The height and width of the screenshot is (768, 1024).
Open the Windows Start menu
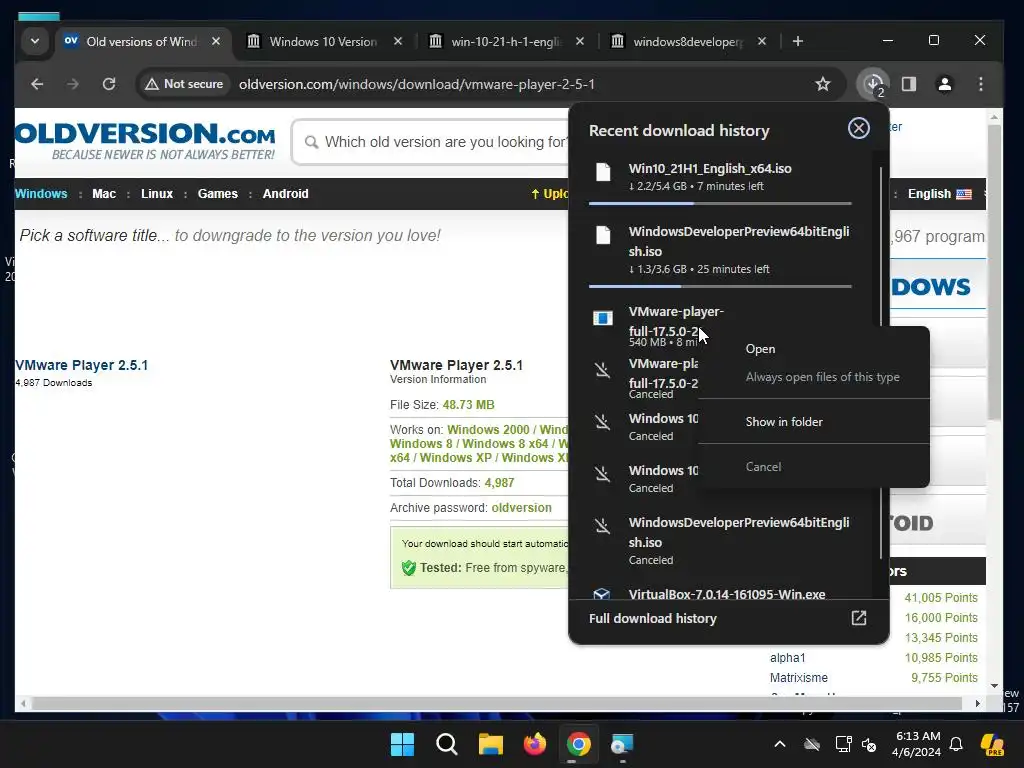pyautogui.click(x=402, y=744)
